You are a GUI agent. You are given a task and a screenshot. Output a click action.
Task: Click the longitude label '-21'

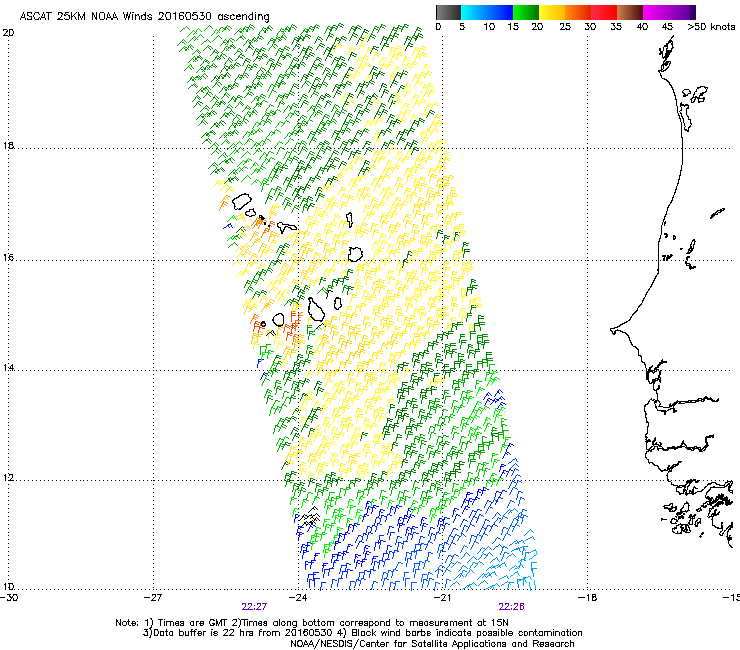[442, 598]
